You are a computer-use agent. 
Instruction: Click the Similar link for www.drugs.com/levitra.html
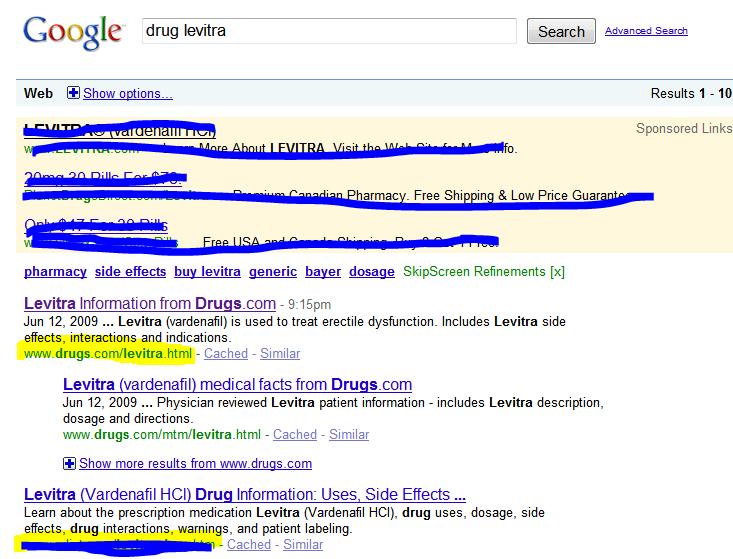click(x=280, y=353)
